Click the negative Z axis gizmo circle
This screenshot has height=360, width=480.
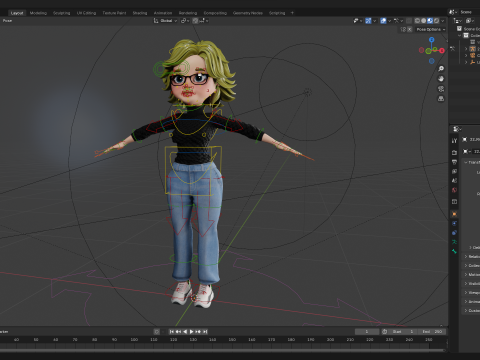coord(432,61)
